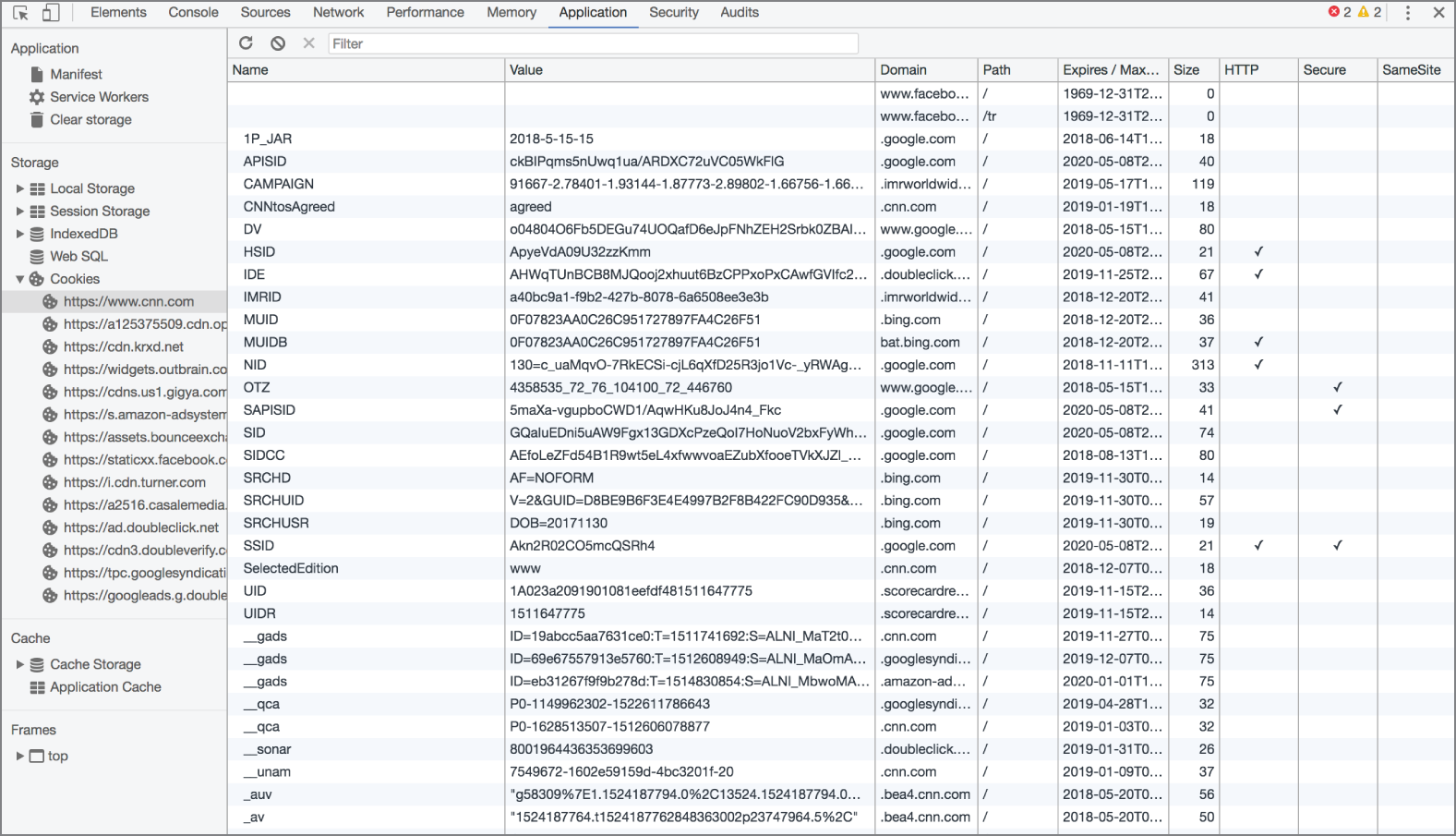The width and height of the screenshot is (1456, 836).
Task: Click the yellow warning count icon
Action: [x=1364, y=12]
